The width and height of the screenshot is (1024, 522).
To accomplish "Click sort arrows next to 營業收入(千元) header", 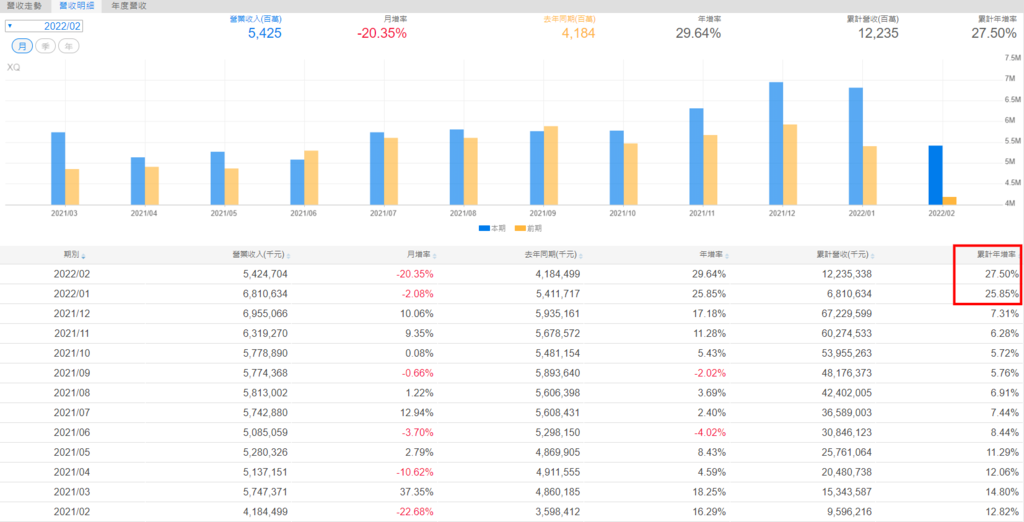I will tap(288, 255).
